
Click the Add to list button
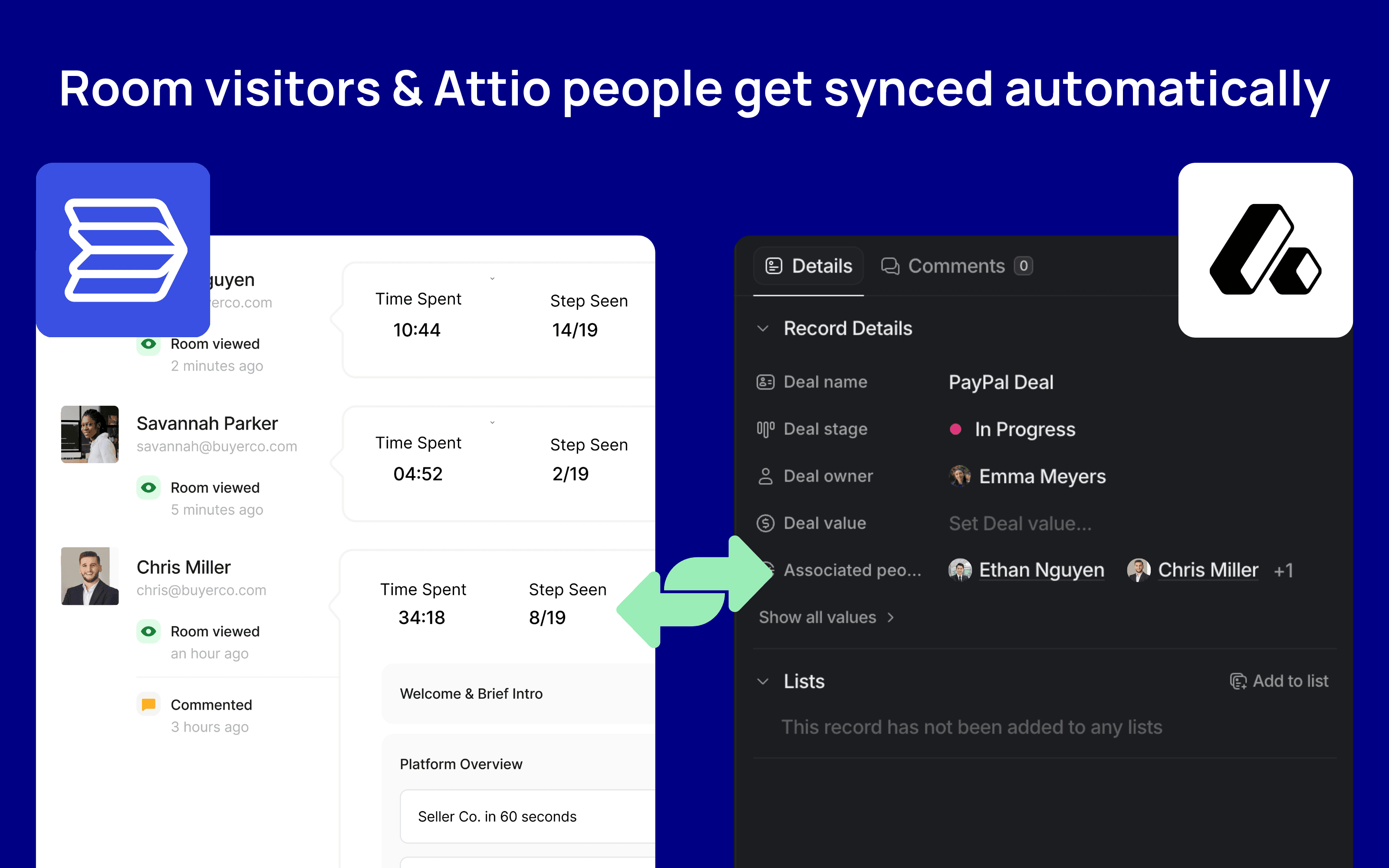1279,681
